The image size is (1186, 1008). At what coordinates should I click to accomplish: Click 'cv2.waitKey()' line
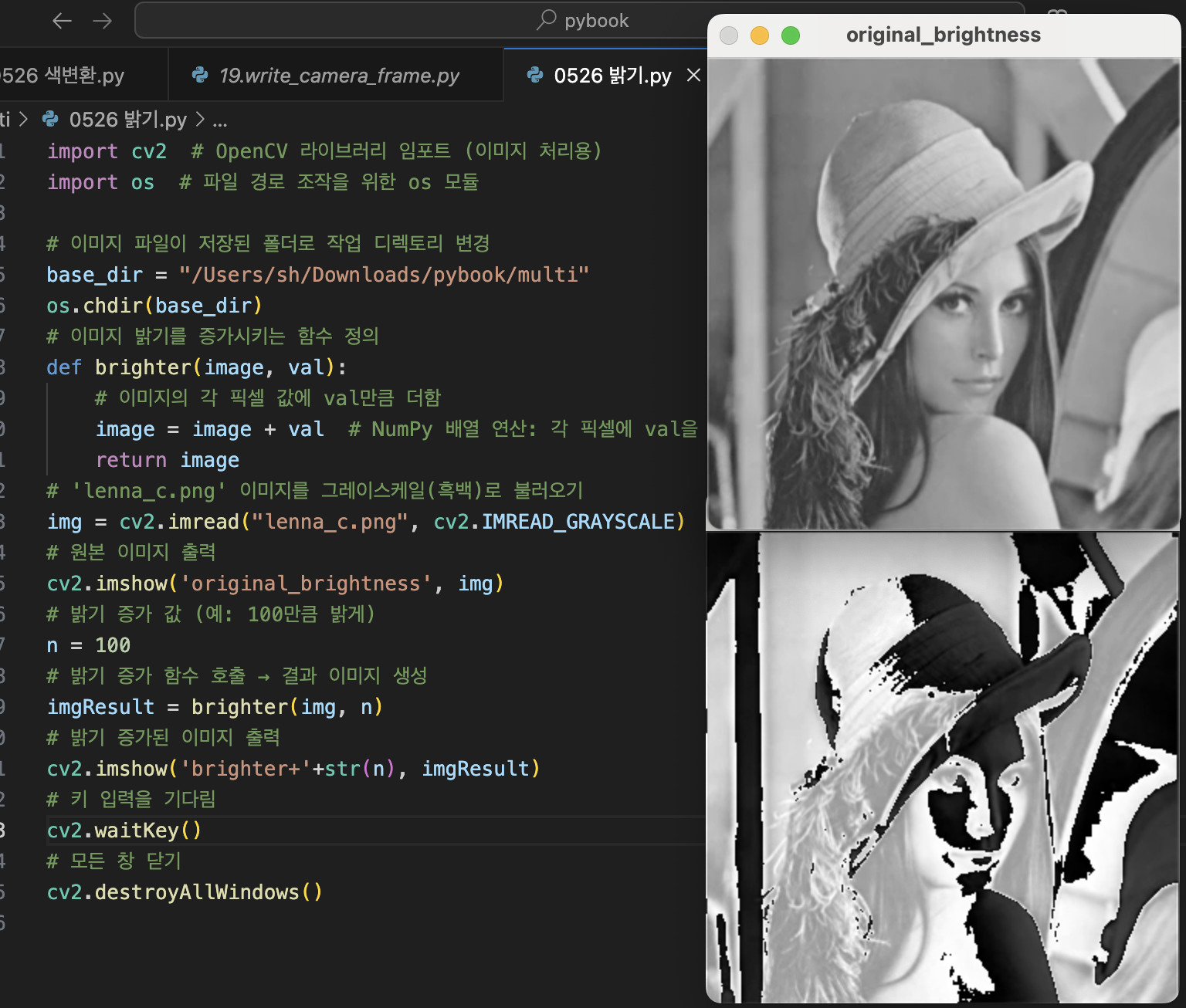coord(124,830)
